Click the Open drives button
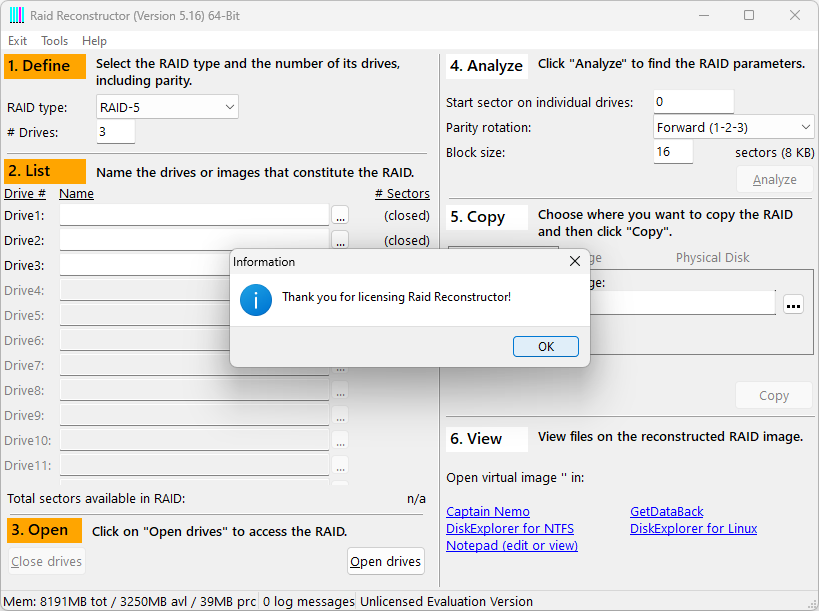 385,561
